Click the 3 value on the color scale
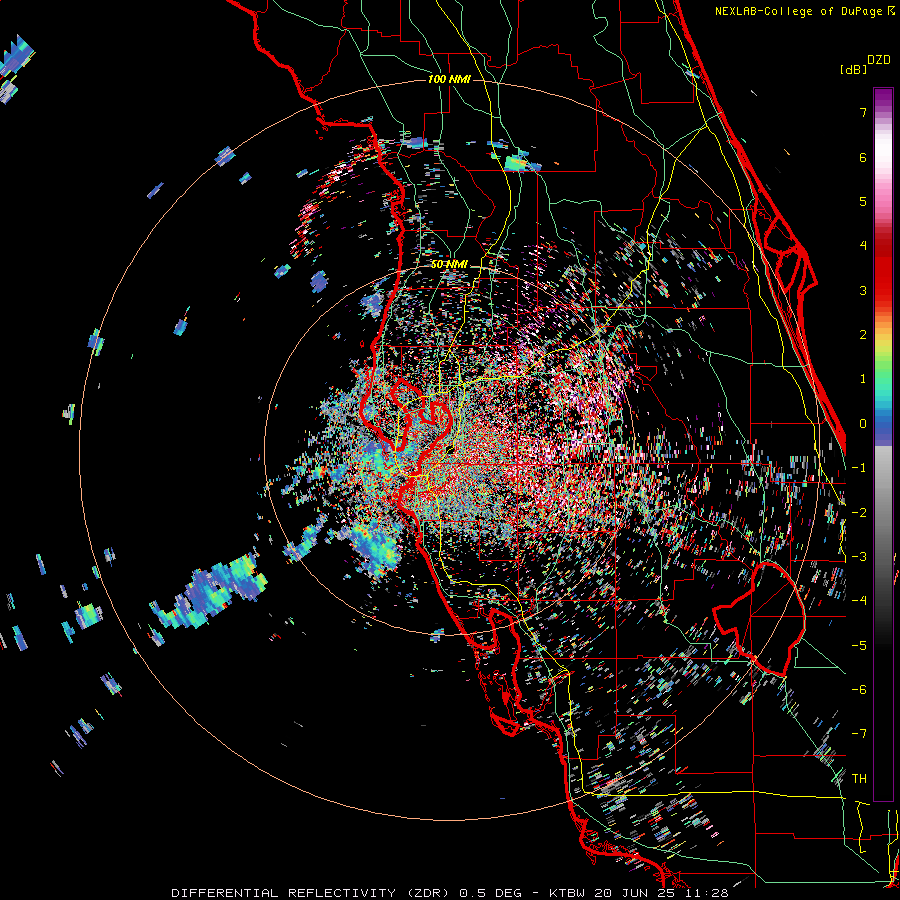This screenshot has width=900, height=900. click(x=863, y=290)
